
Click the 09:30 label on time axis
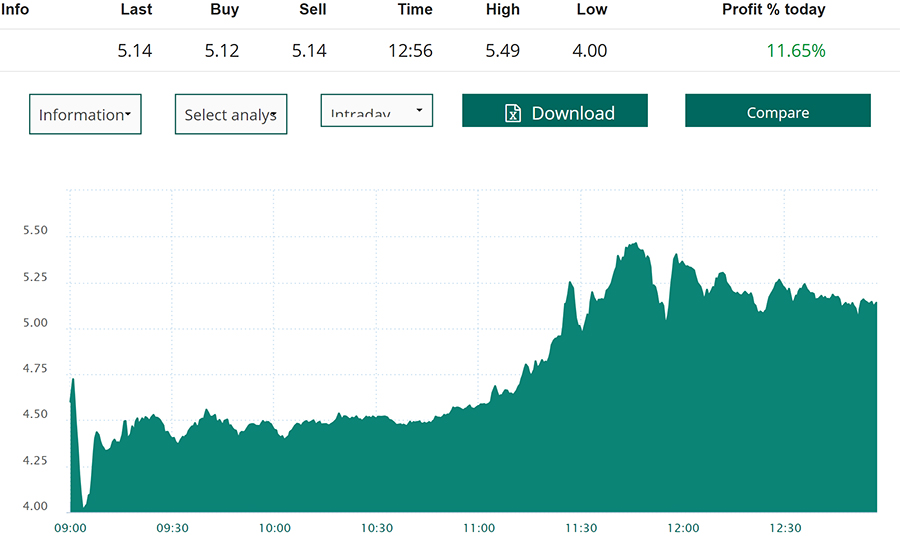(172, 528)
